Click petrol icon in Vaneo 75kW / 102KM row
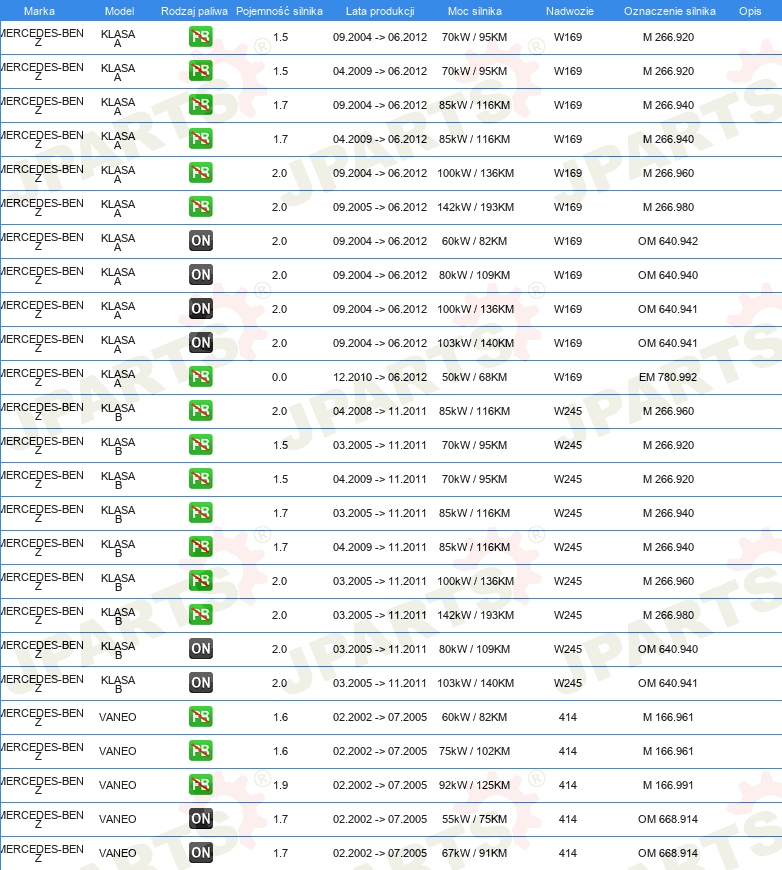The width and height of the screenshot is (782, 870). tap(200, 751)
